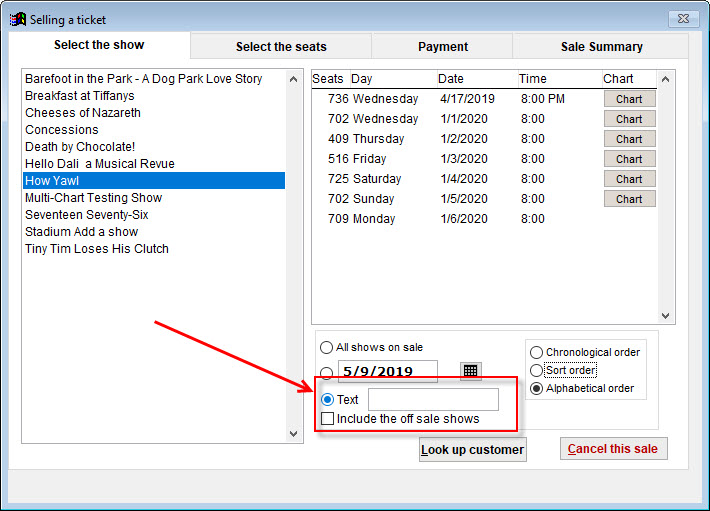Select the All shows on sale option
Viewport: 710px width, 511px height.
(x=326, y=348)
